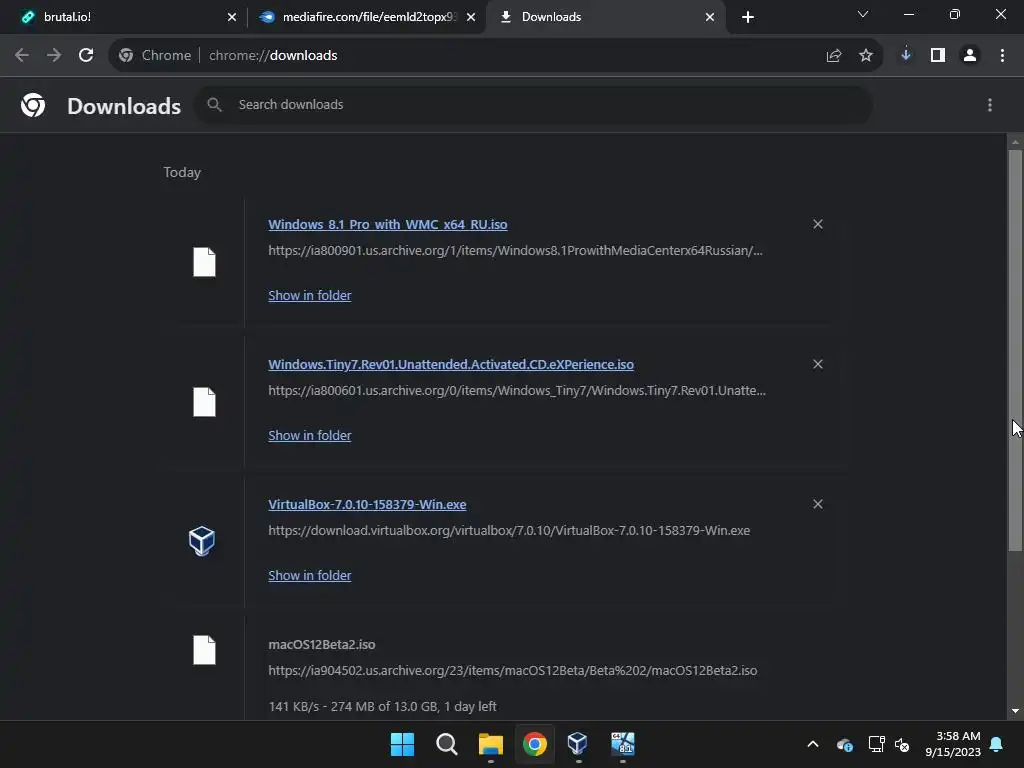Go forward to next page

pyautogui.click(x=54, y=55)
